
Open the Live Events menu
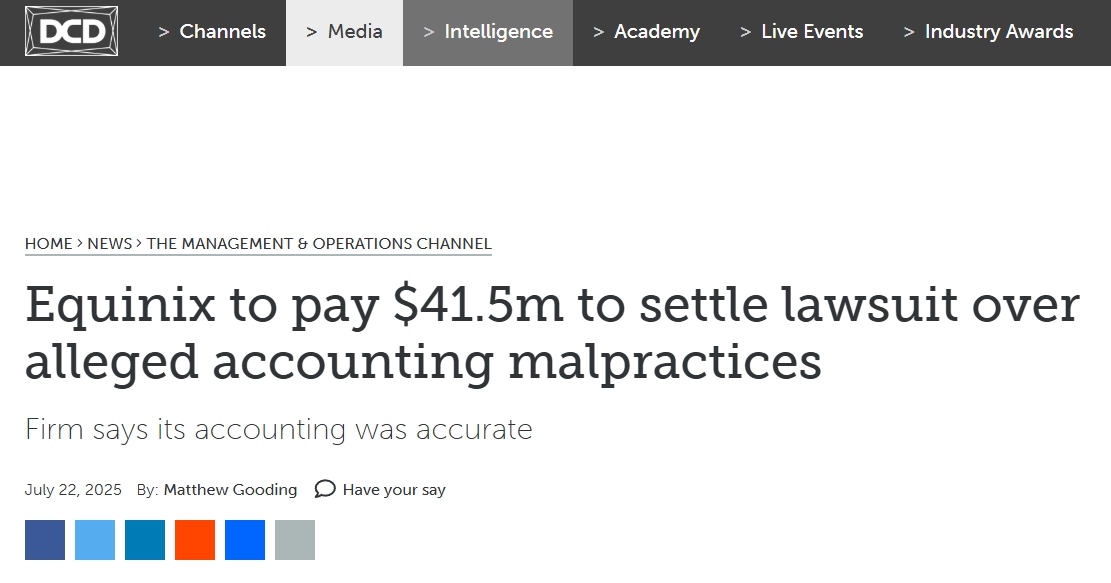(801, 33)
